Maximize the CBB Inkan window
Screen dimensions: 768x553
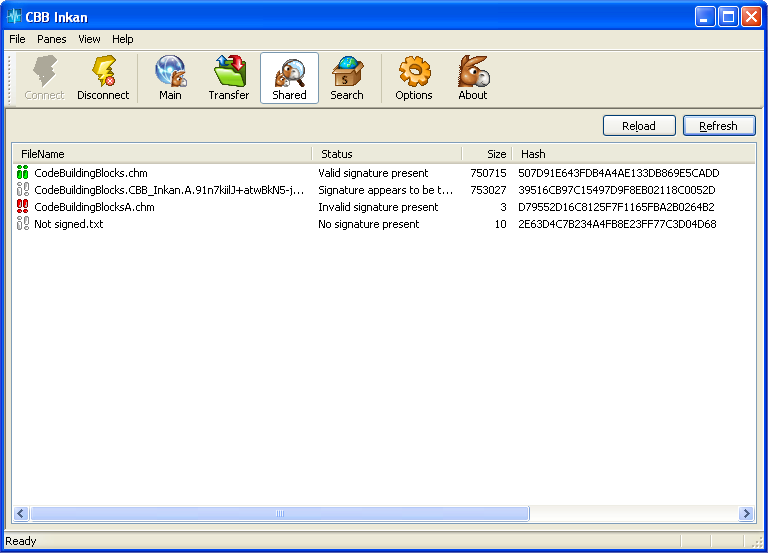tap(728, 17)
